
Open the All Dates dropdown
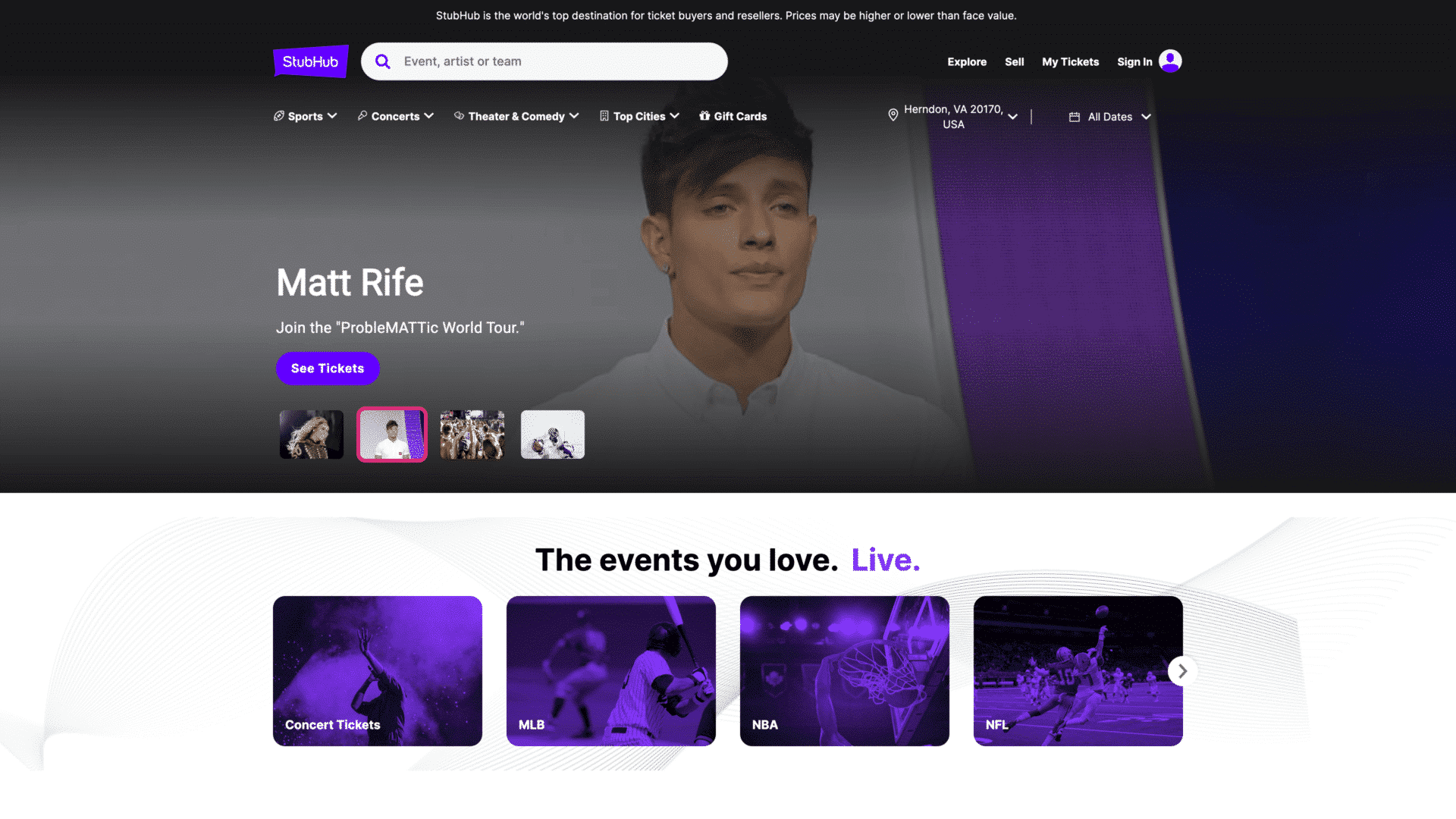(1110, 117)
